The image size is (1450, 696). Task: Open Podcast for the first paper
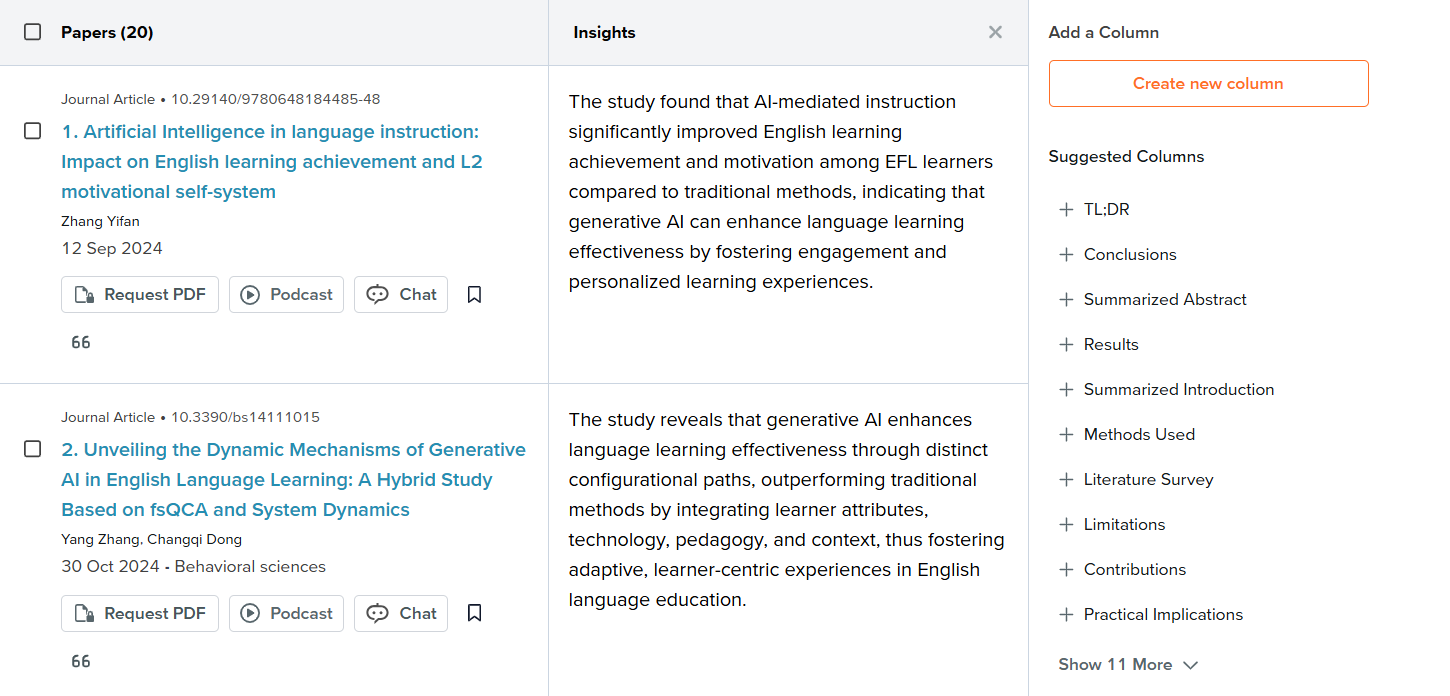pos(286,295)
